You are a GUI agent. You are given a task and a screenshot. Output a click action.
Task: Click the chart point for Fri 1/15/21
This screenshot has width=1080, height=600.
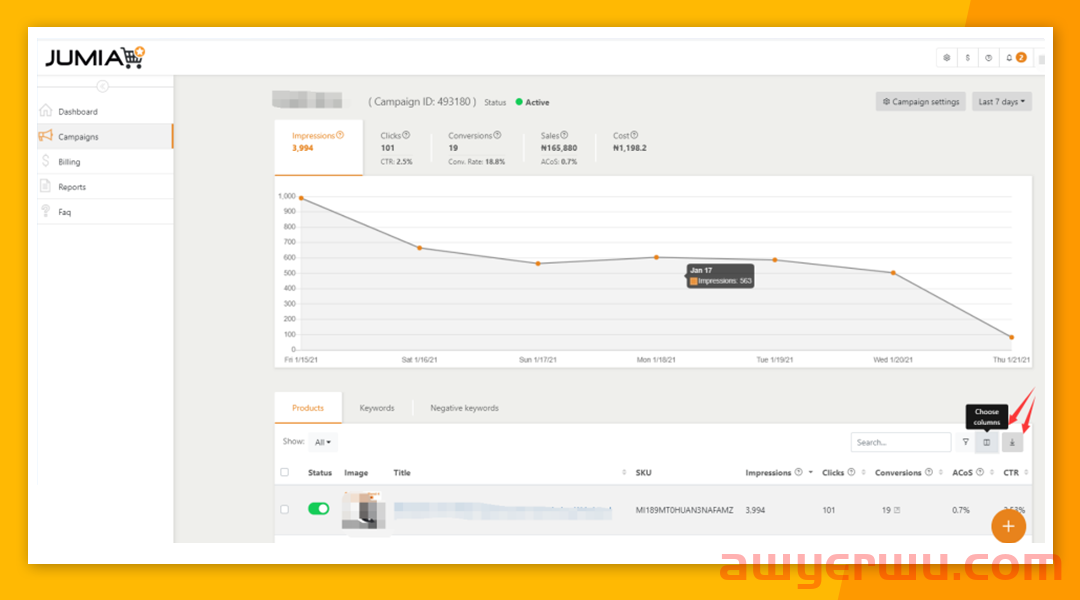click(x=301, y=198)
